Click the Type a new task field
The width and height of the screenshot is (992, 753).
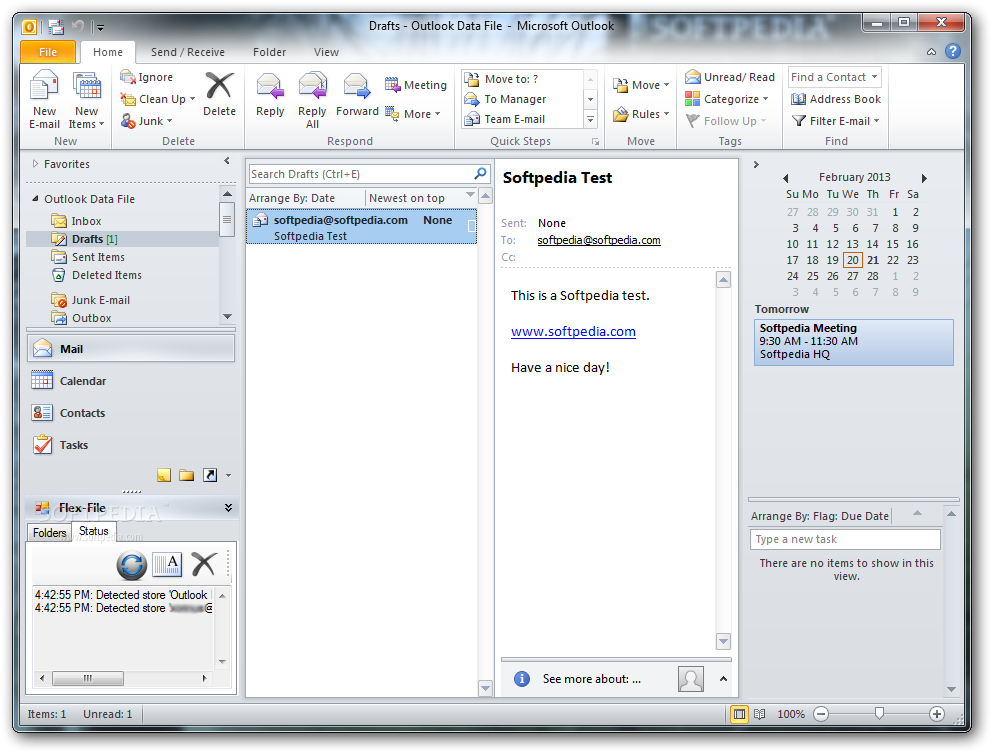845,539
